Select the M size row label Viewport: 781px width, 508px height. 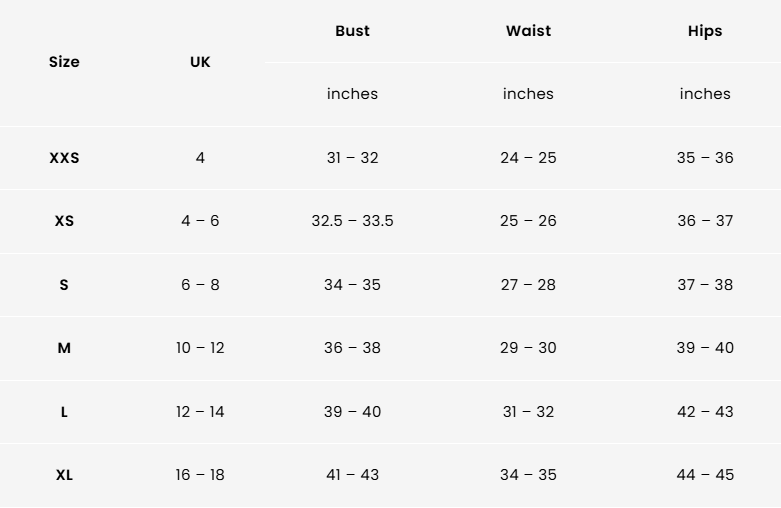pos(64,348)
